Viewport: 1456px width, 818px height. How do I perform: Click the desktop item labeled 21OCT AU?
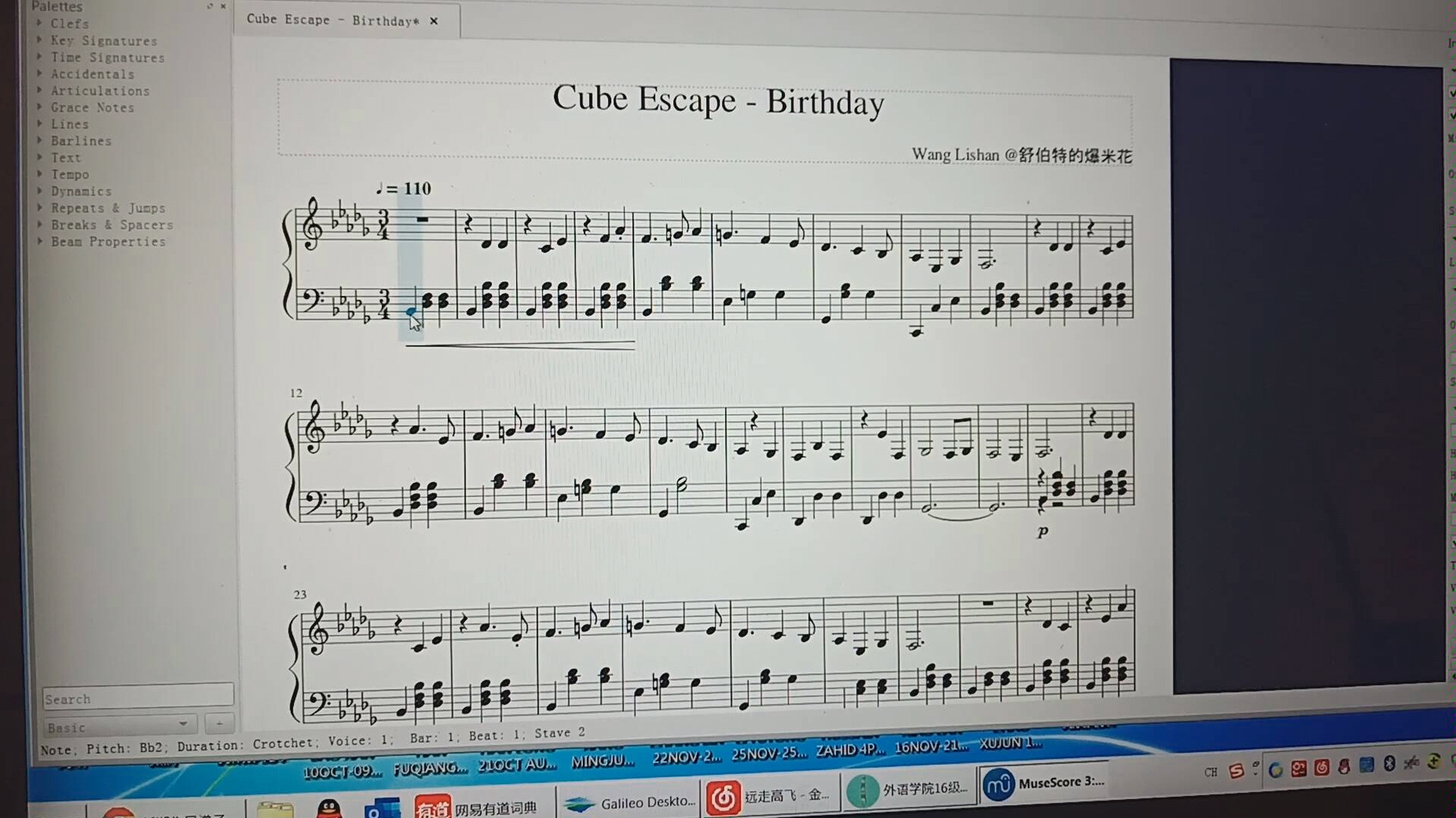coord(517,764)
